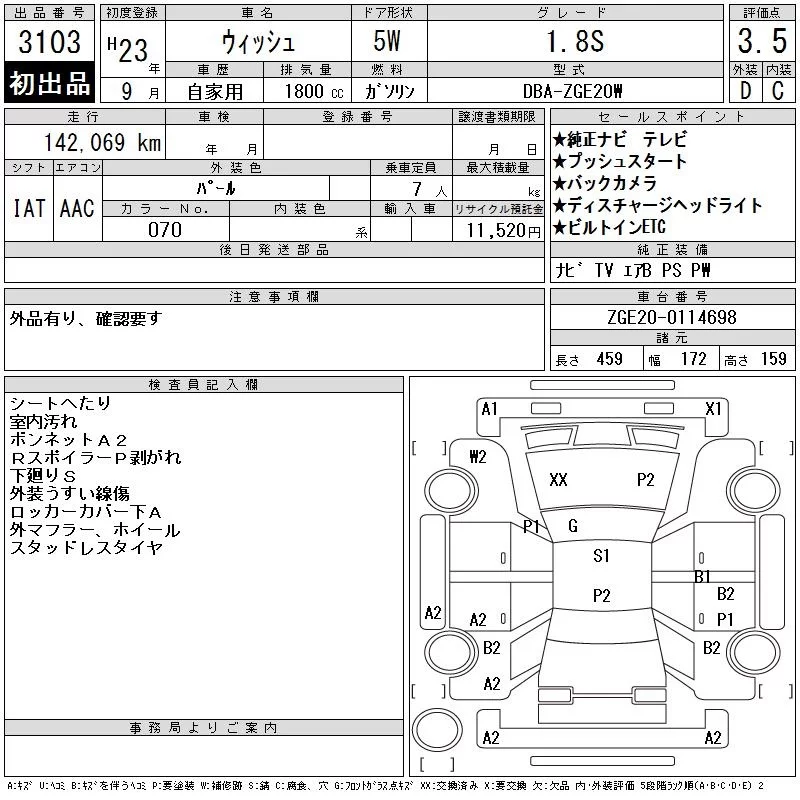The height and width of the screenshot is (800, 800).
Task: Select the G windshield mark
Action: coord(572,526)
